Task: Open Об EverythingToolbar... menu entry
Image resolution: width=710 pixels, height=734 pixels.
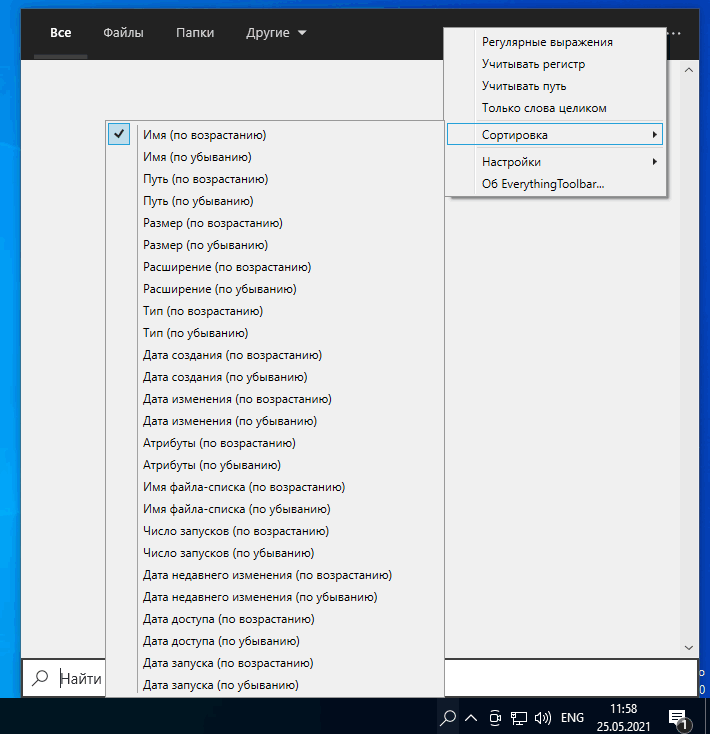Action: click(555, 184)
